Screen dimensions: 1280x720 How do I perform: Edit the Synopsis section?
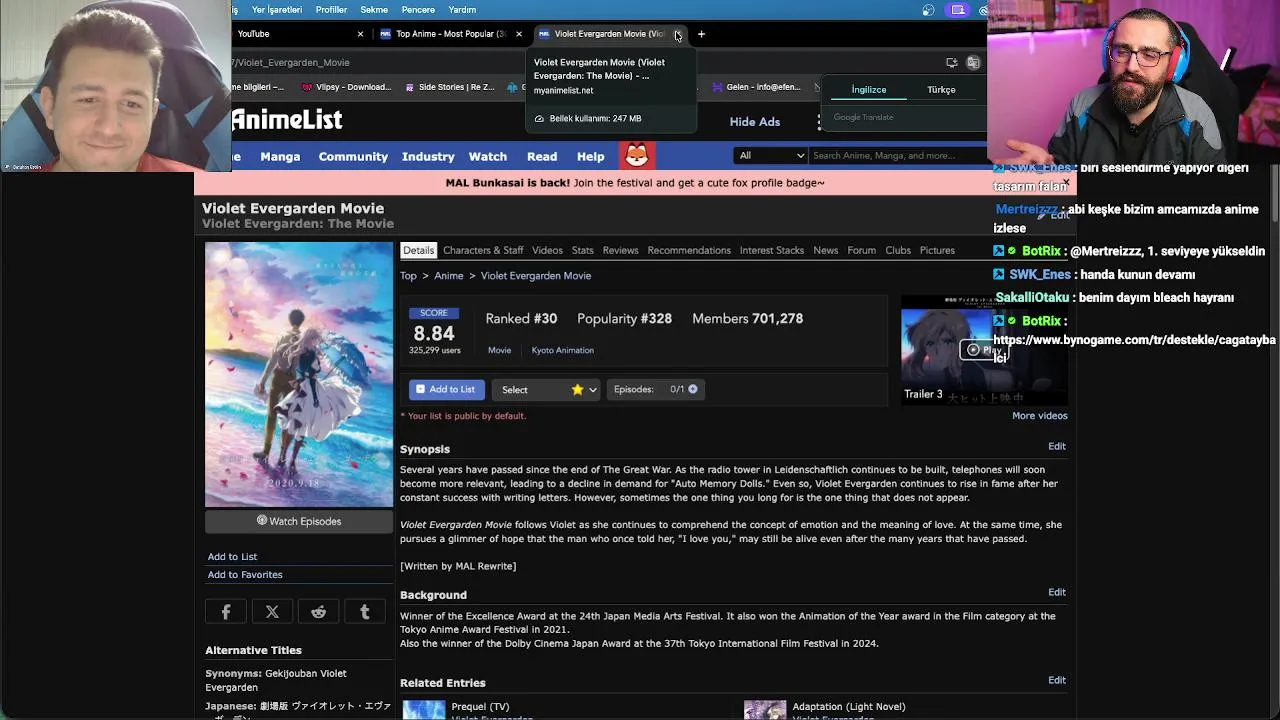click(1057, 446)
